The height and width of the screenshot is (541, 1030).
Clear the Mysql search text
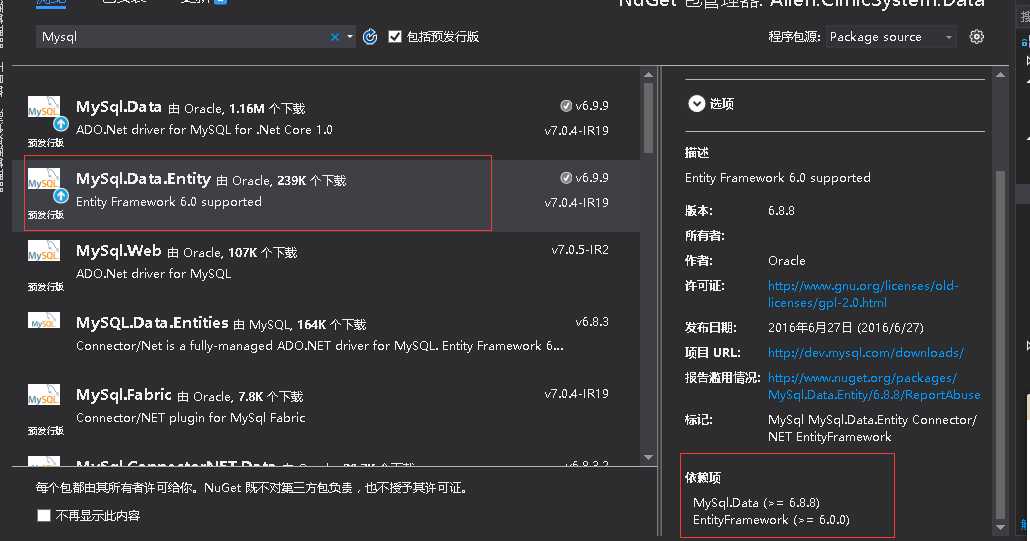click(334, 37)
